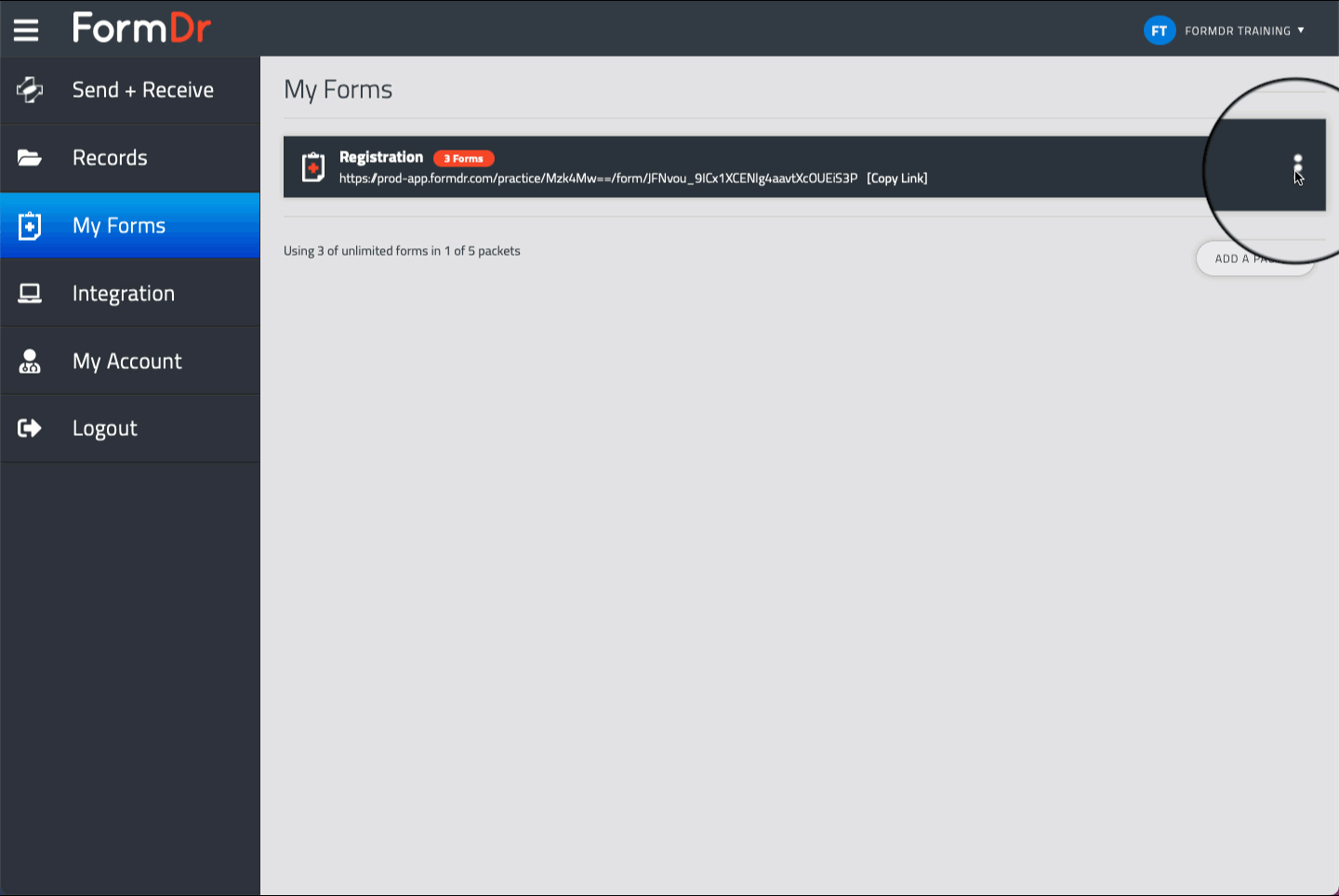The image size is (1339, 896).
Task: Click the My Forms page heading
Action: pyautogui.click(x=338, y=90)
